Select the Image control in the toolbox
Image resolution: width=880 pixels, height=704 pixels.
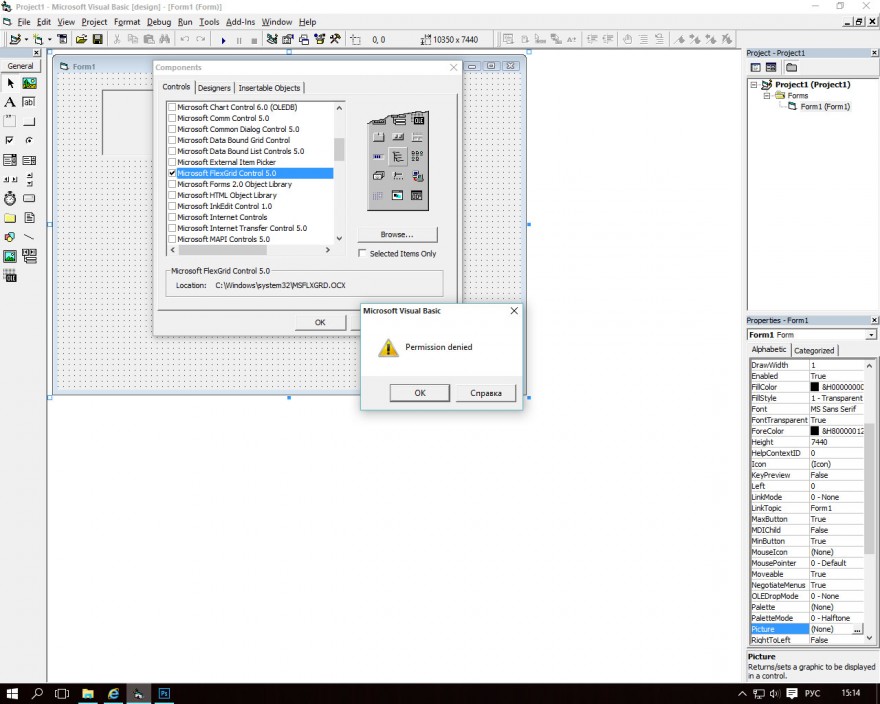point(10,257)
